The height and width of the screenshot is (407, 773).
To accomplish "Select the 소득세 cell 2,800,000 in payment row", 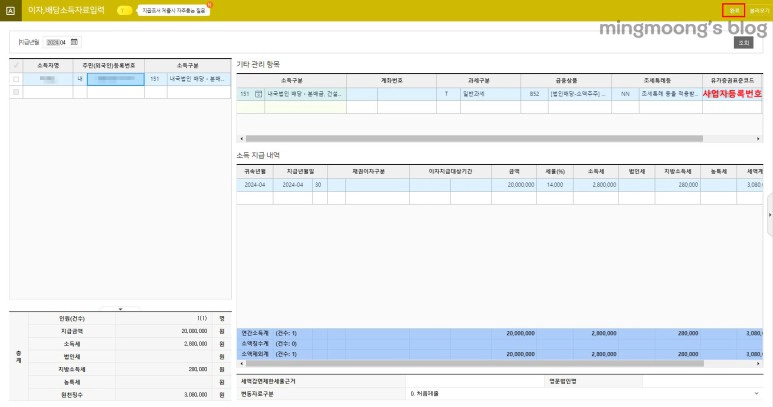I will 596,185.
